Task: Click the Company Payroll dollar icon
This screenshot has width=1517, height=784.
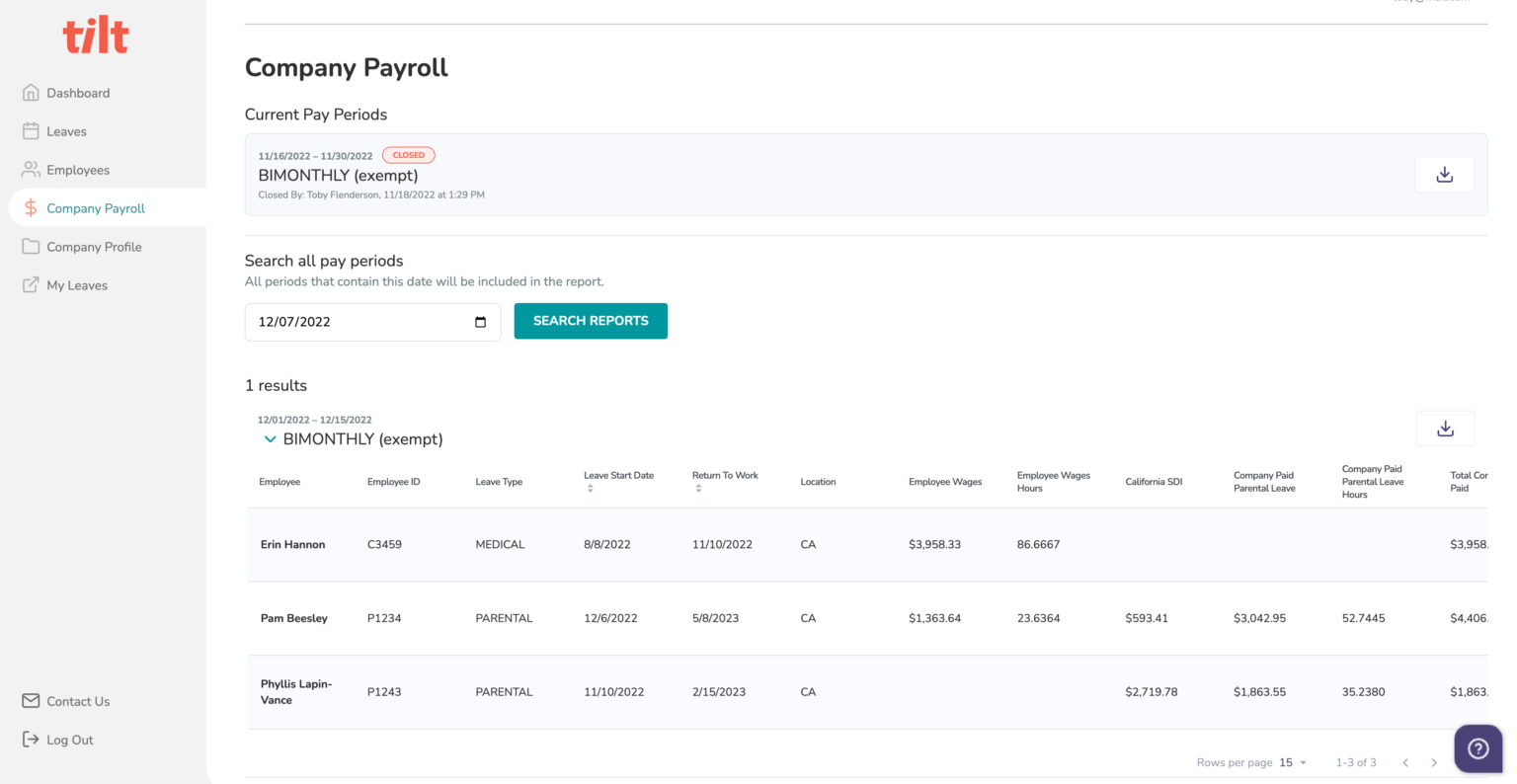Action: pos(31,207)
